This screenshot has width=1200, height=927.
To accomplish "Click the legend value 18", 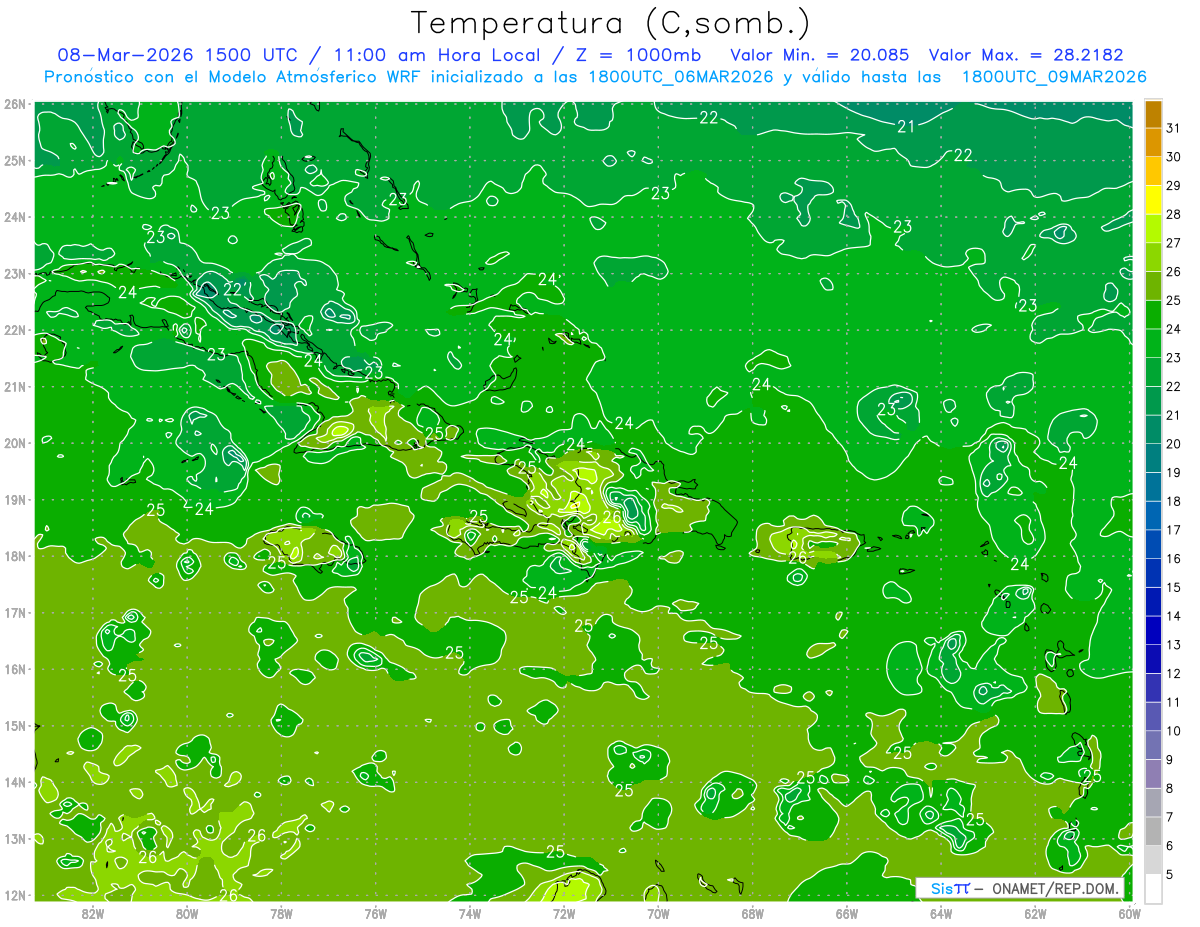I will 1174,501.
